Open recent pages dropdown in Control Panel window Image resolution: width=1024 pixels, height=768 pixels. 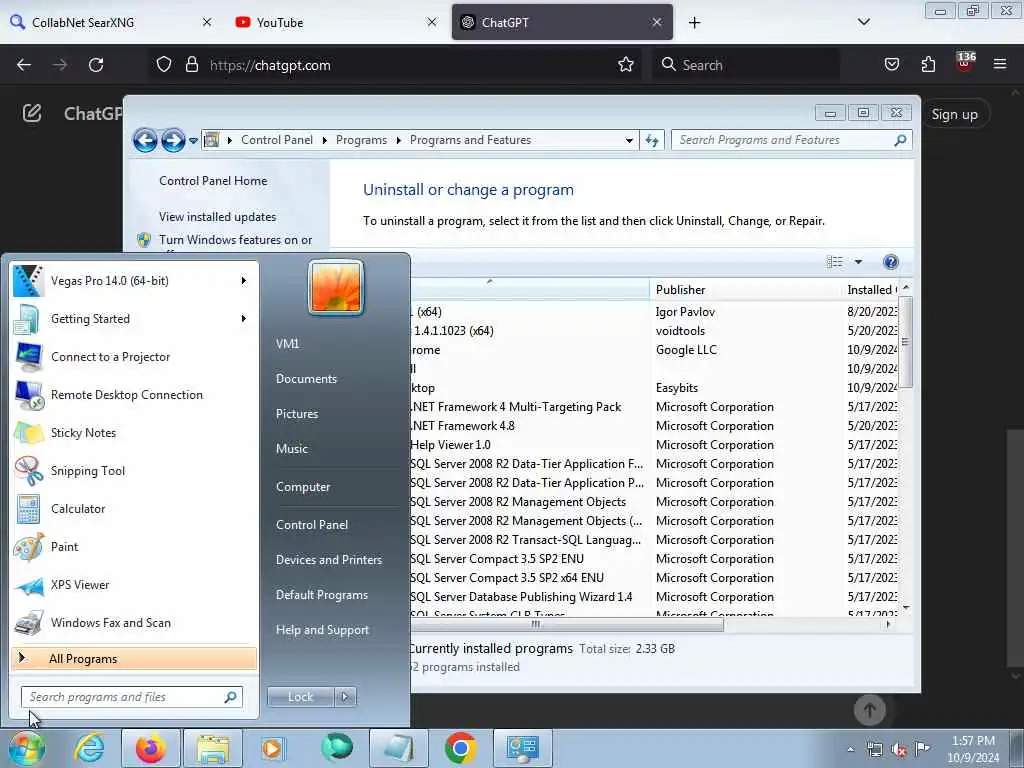click(193, 140)
